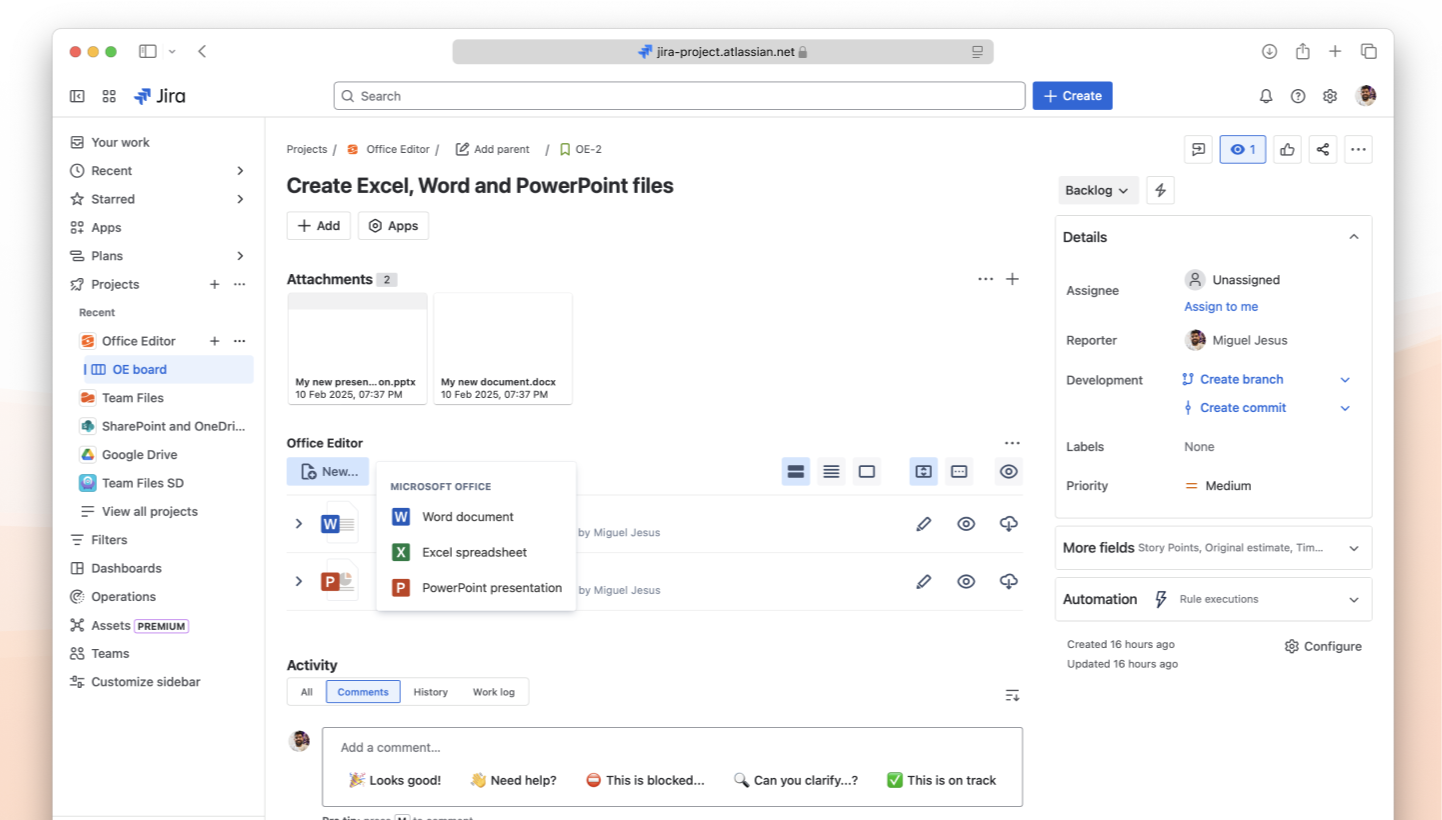
Task: Preview the PowerPoint file with the eye icon
Action: coord(966,581)
